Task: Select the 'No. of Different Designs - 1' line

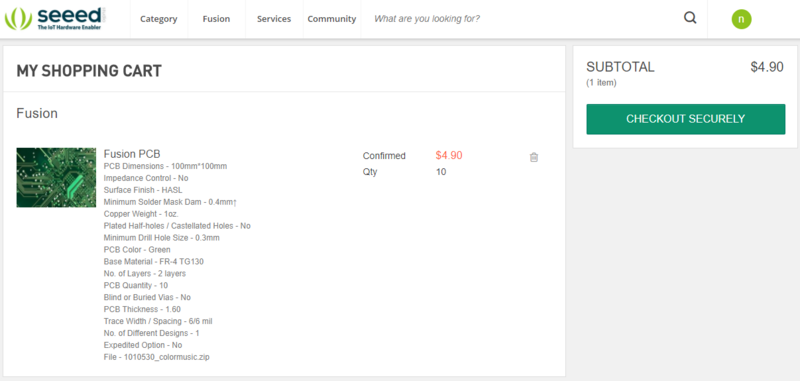Action: [x=152, y=334]
